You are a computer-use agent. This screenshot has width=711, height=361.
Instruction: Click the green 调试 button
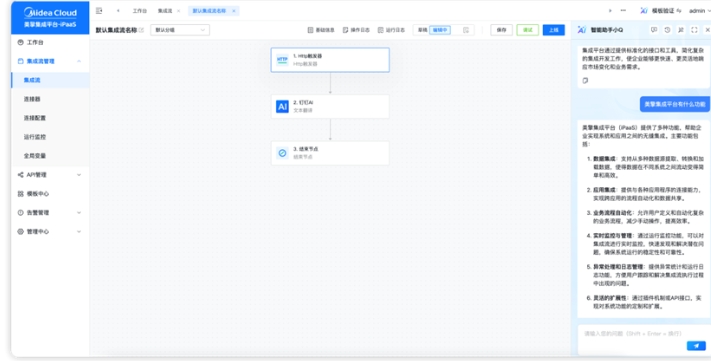(x=527, y=30)
